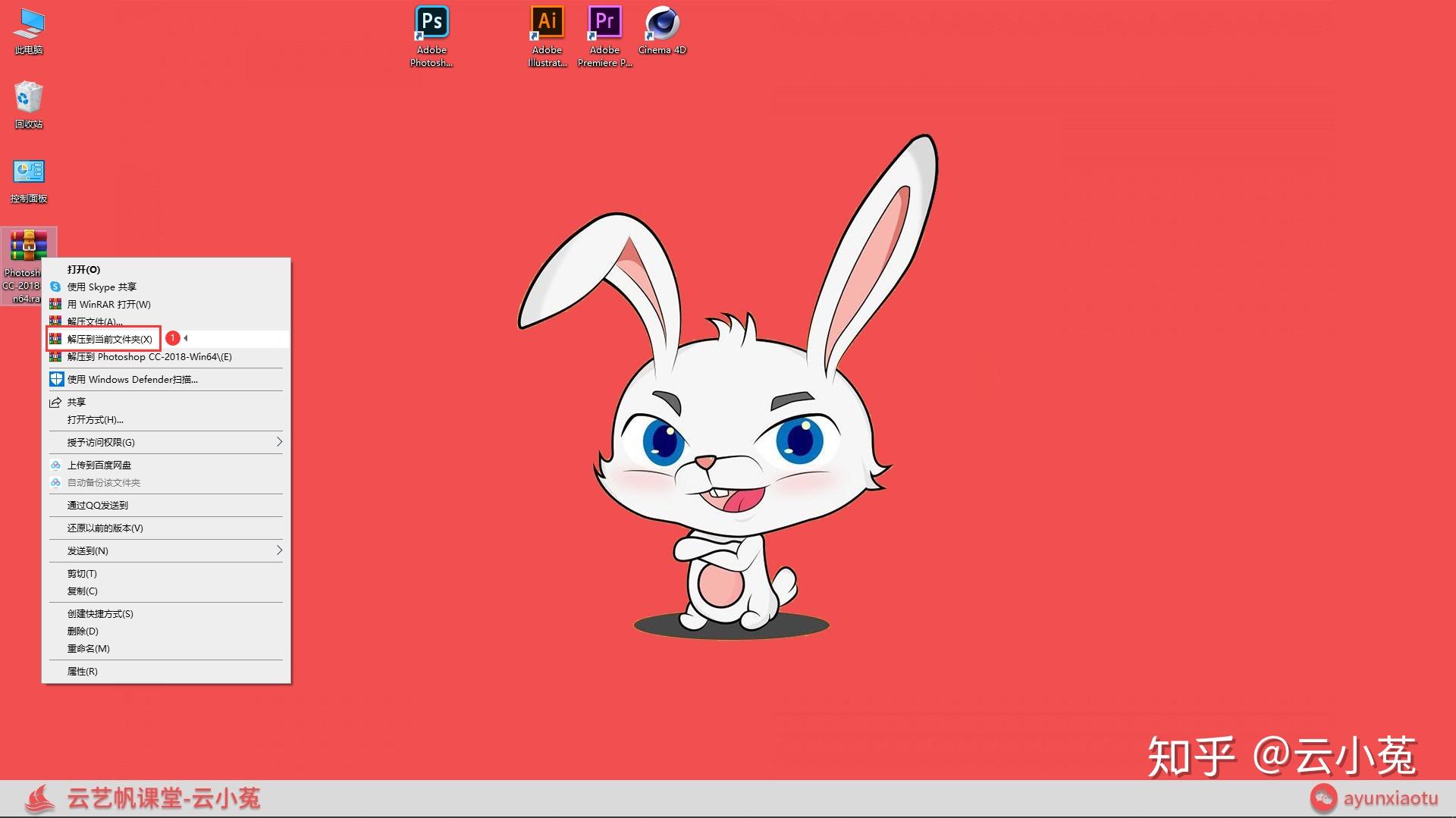Viewport: 1456px width, 818px height.
Task: Choose 用 WinRAR 打开(W)
Action: (166, 304)
